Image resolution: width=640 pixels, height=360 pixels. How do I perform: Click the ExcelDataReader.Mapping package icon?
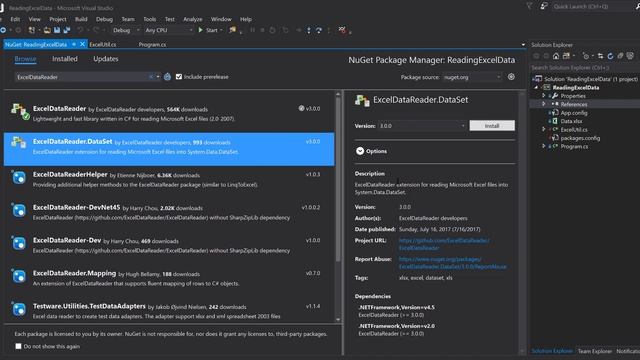click(x=19, y=276)
